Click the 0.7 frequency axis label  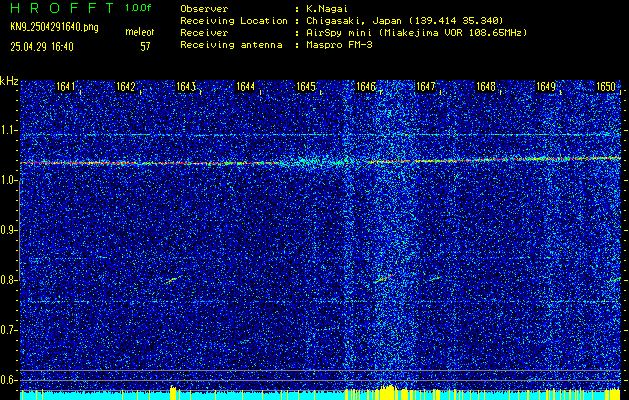coord(7,330)
